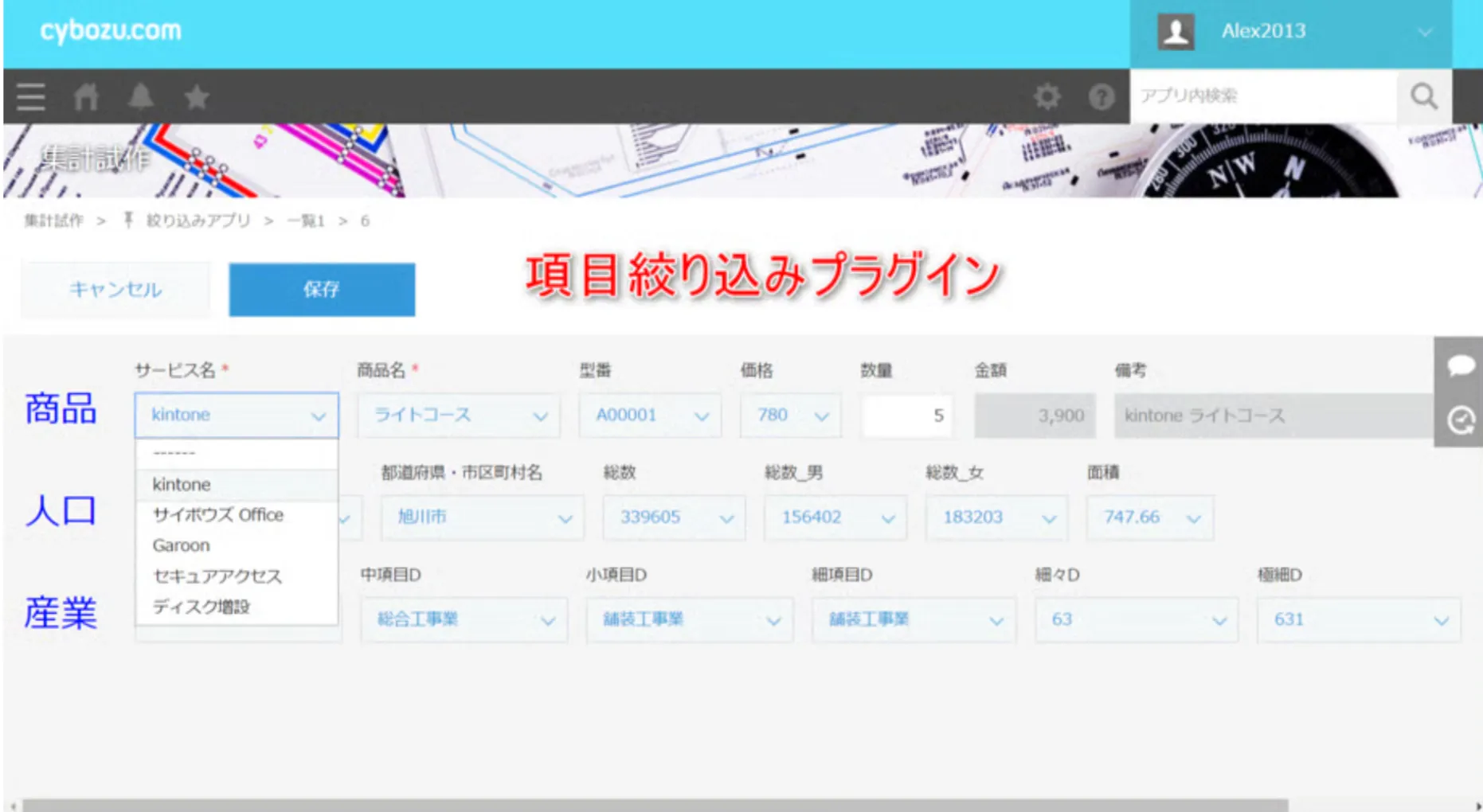Click the Alex2013 user avatar icon
The image size is (1483, 812).
1176,32
